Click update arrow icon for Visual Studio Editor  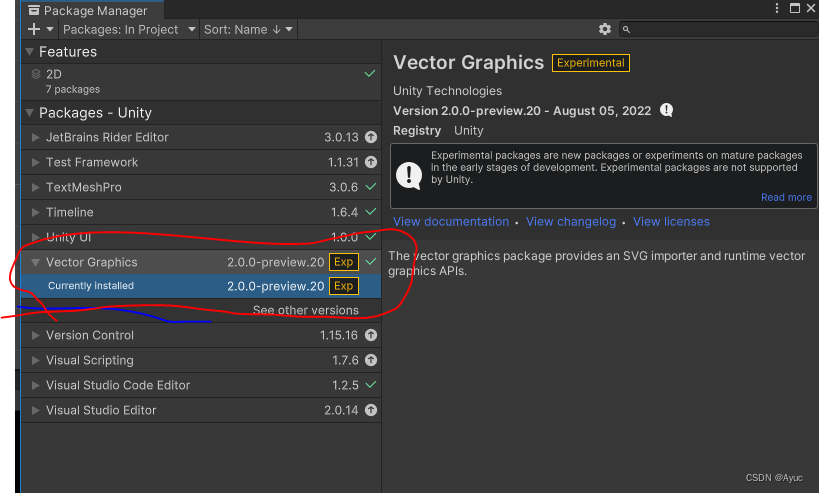pos(371,410)
